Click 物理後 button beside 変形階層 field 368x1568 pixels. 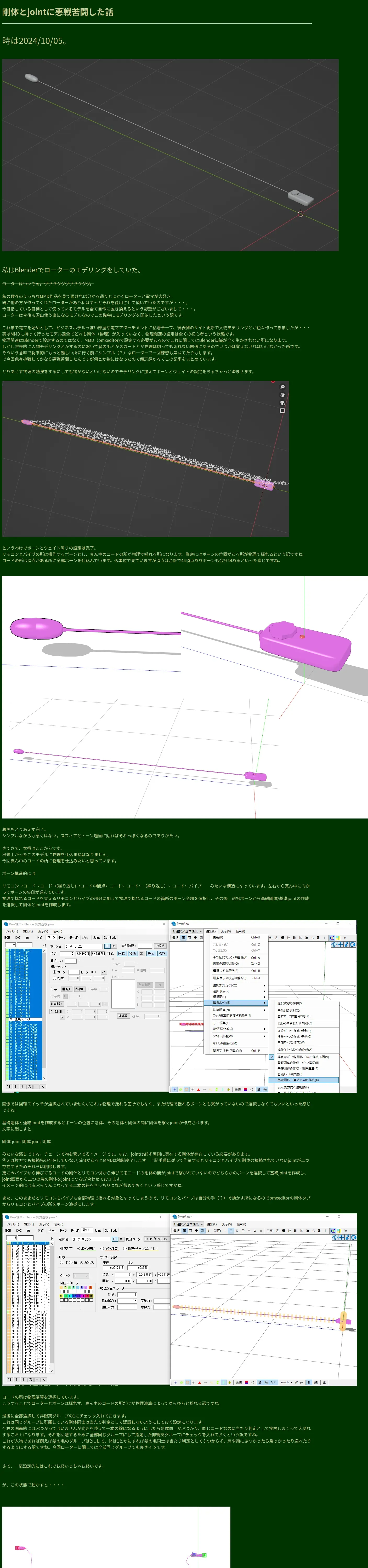[x=160, y=946]
